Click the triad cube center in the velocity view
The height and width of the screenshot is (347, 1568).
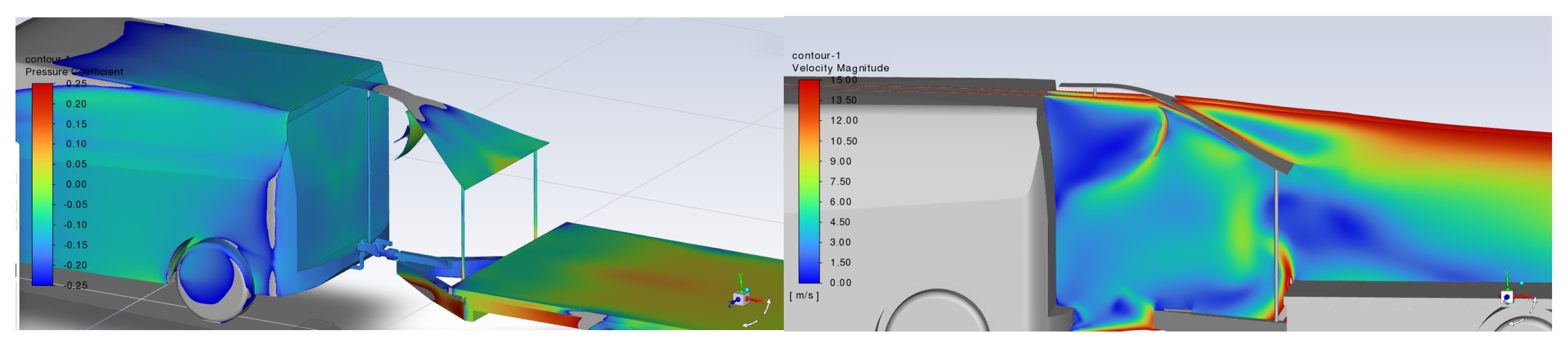[1507, 297]
